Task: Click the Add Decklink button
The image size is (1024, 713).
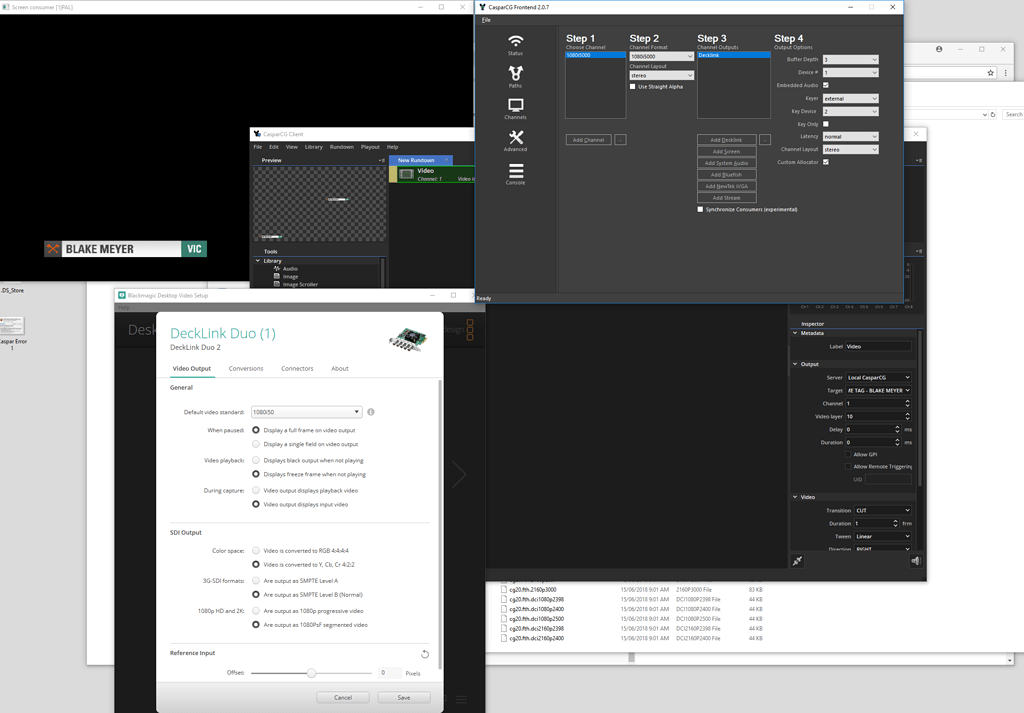Action: [727, 139]
